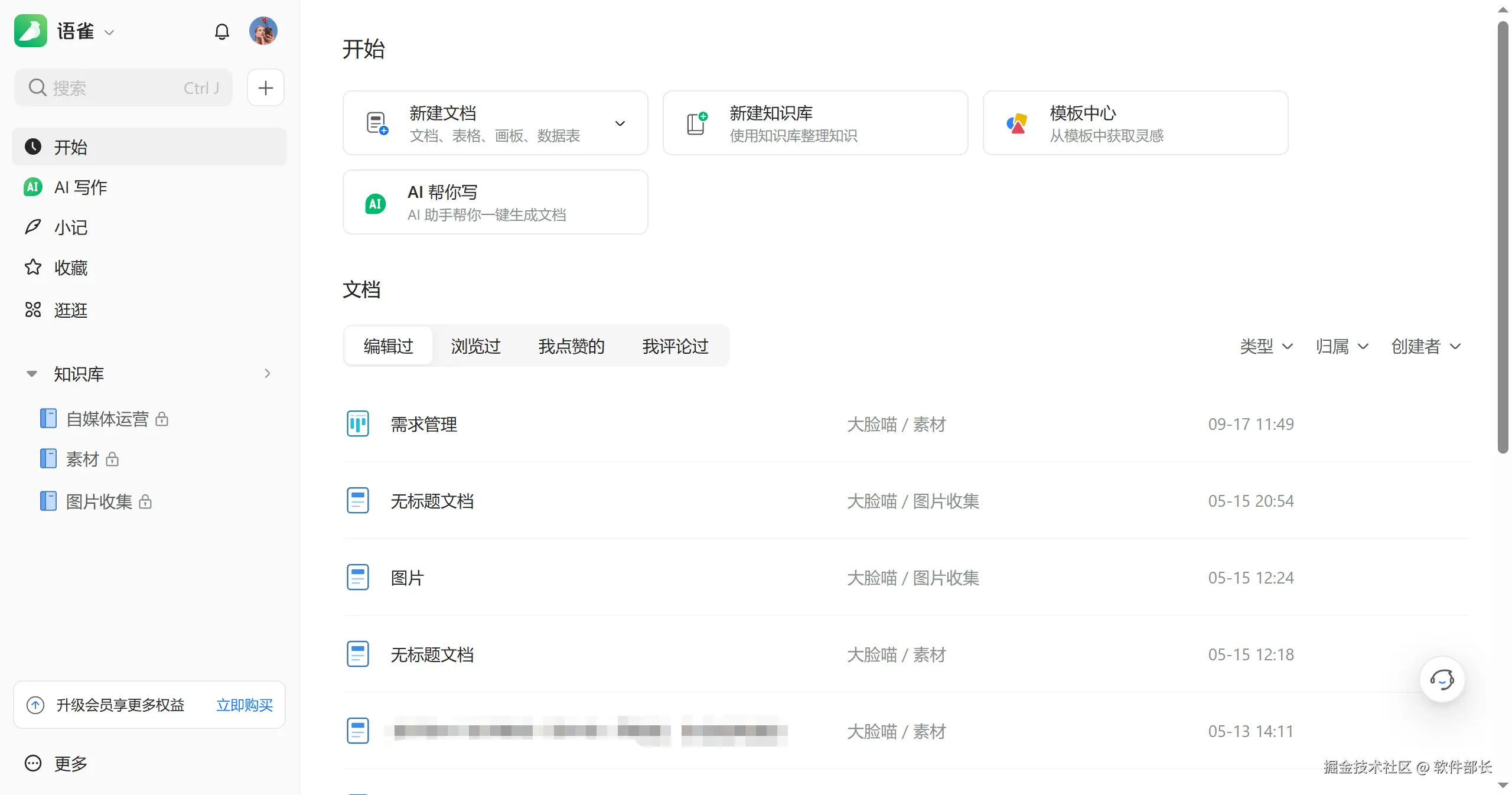Image resolution: width=1512 pixels, height=795 pixels.
Task: Switch to the 浏览过 tab
Action: coord(475,346)
